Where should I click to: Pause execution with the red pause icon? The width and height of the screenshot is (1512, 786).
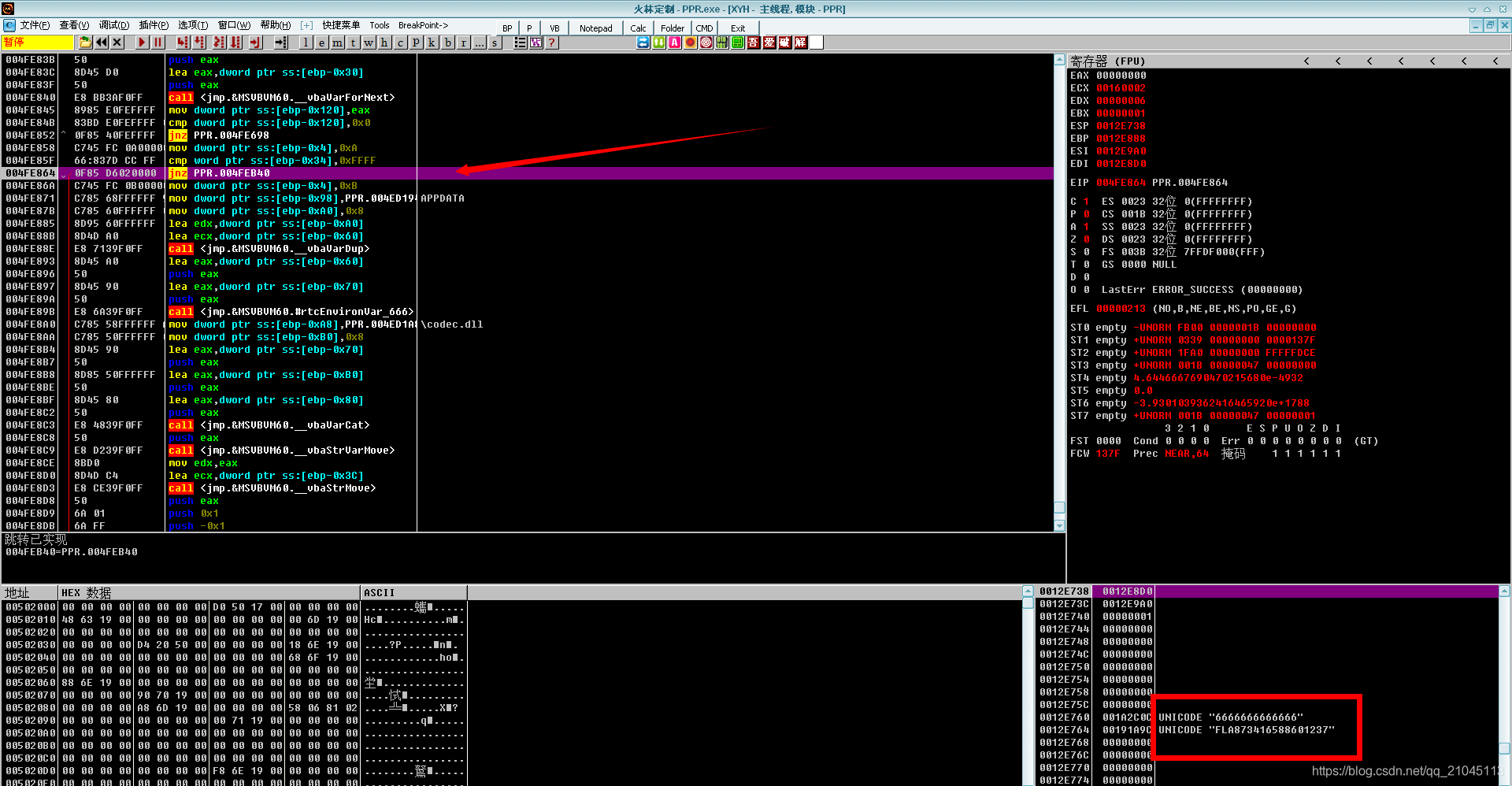pos(157,43)
